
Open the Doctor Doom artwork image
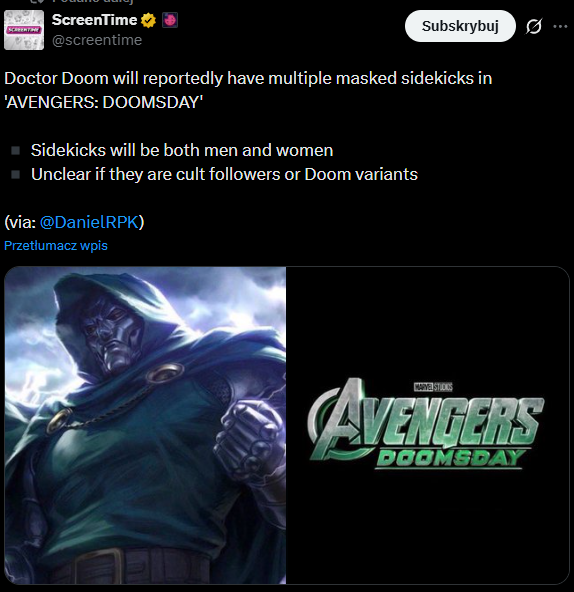coord(145,426)
